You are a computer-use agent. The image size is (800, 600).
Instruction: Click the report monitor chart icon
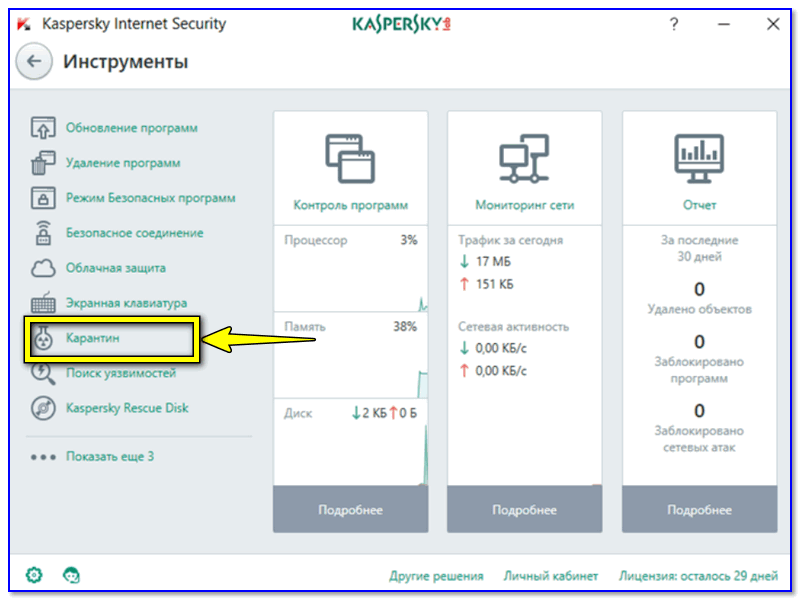tap(699, 159)
